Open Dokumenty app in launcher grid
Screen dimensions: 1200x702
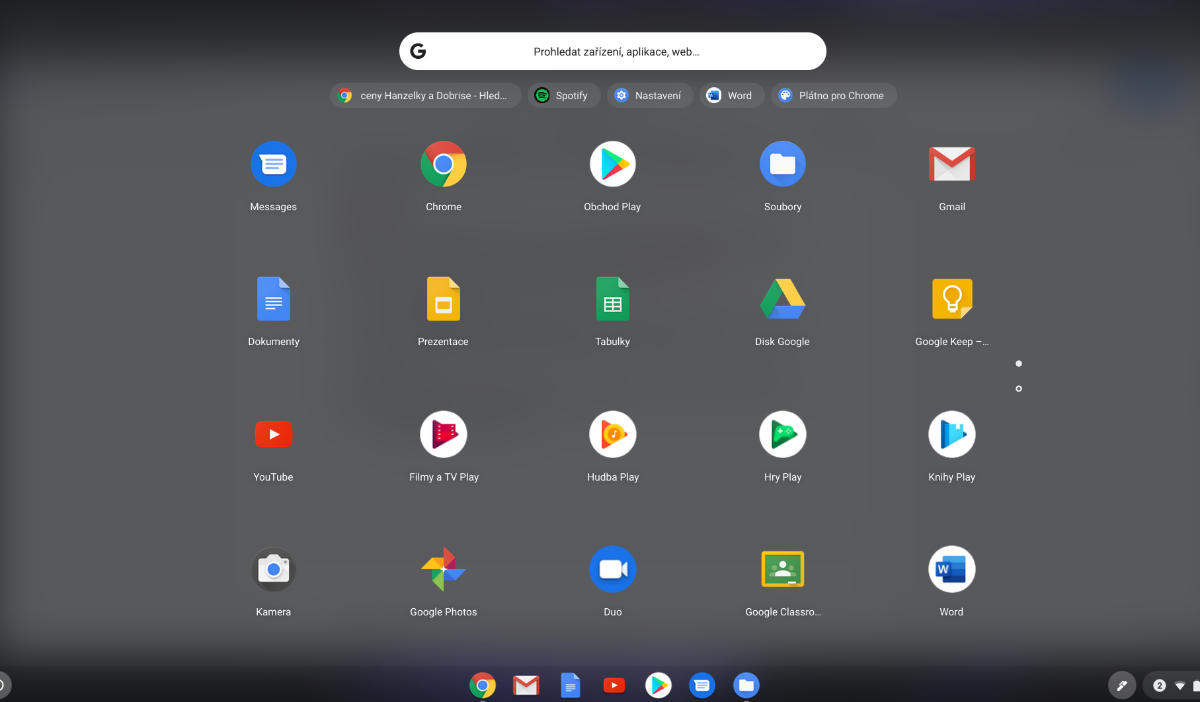[x=273, y=300]
